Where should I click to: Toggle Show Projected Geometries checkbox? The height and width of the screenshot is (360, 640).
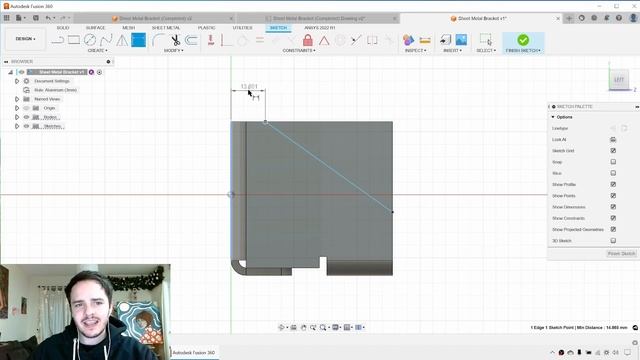(613, 229)
